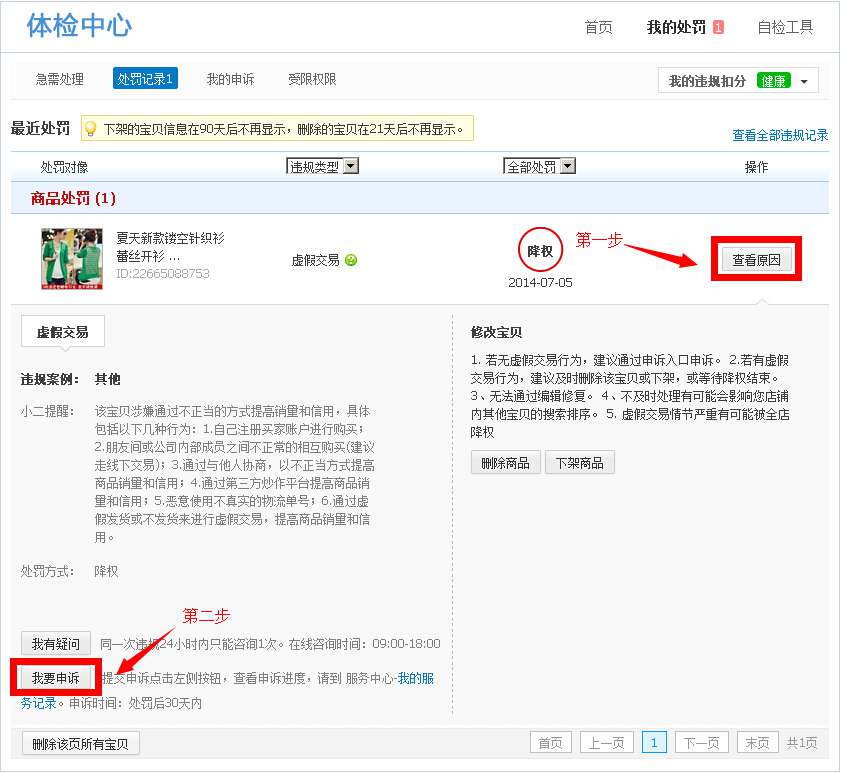The width and height of the screenshot is (841, 773).
Task: Click the green help icon beside 虚假交易
Action: (351, 260)
